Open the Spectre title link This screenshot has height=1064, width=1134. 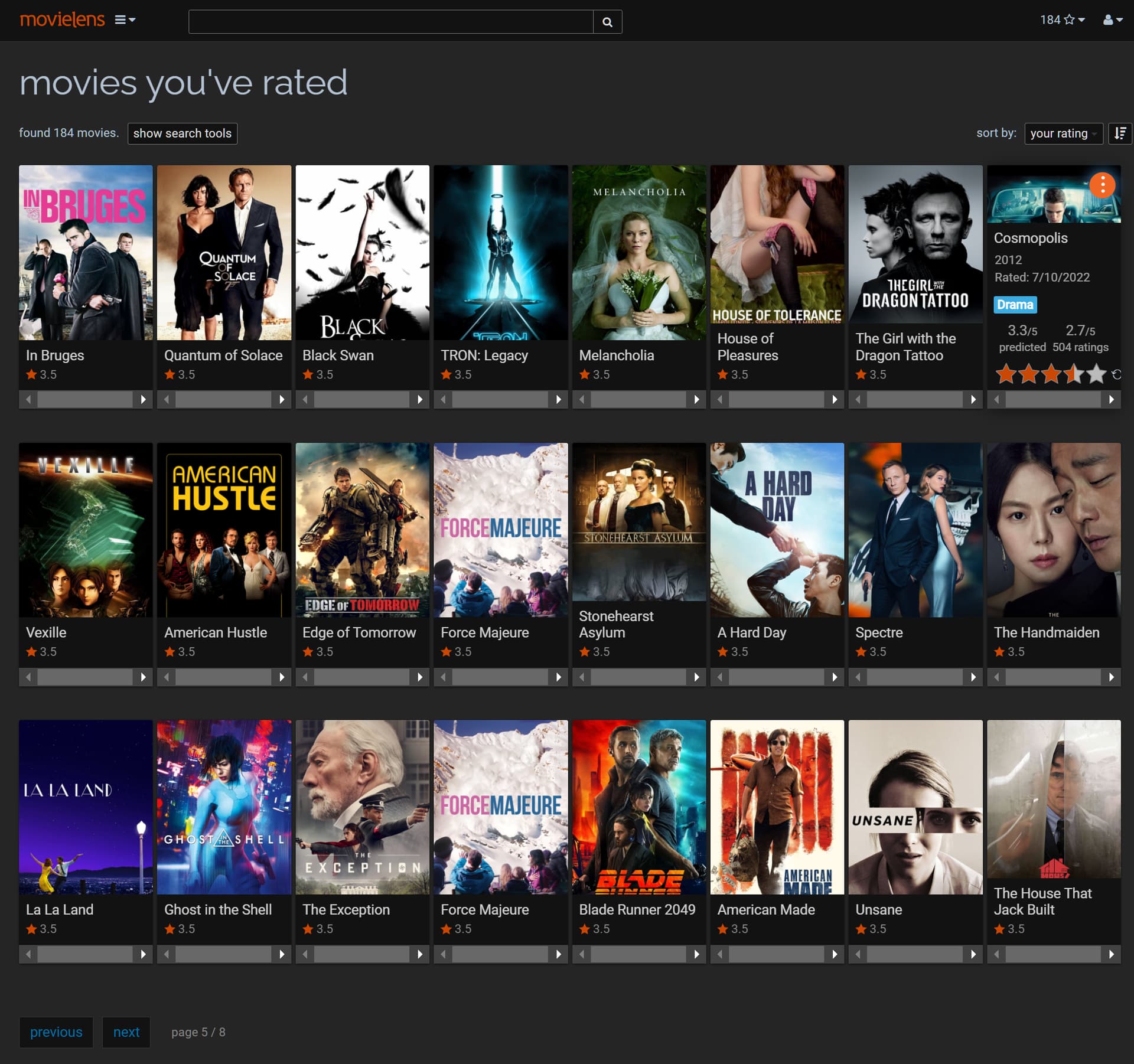tap(879, 633)
